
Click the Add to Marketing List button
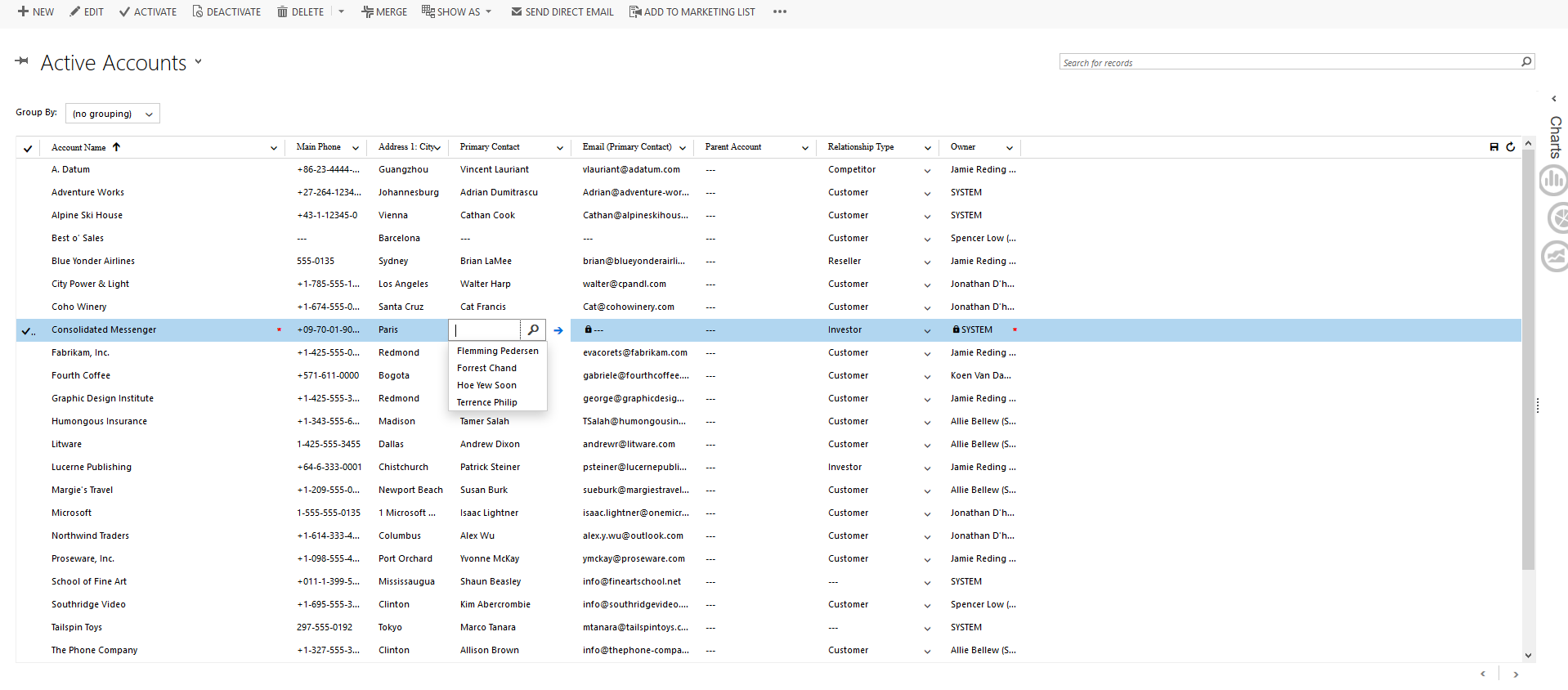(692, 12)
